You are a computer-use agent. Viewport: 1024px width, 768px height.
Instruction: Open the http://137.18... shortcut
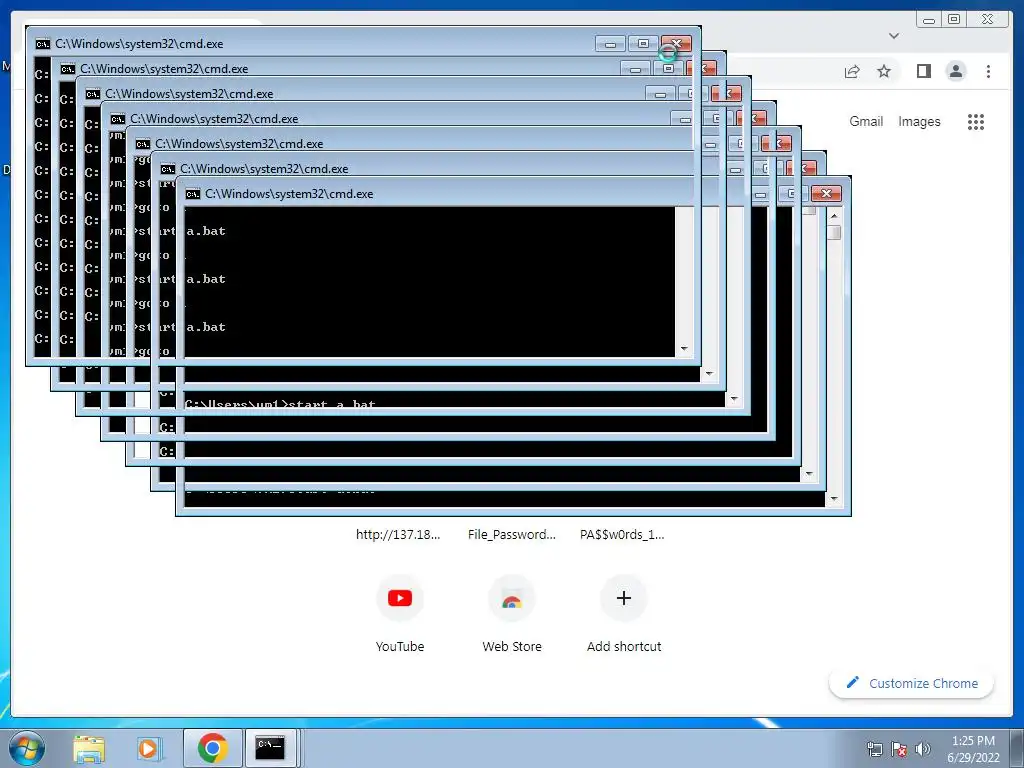(398, 534)
